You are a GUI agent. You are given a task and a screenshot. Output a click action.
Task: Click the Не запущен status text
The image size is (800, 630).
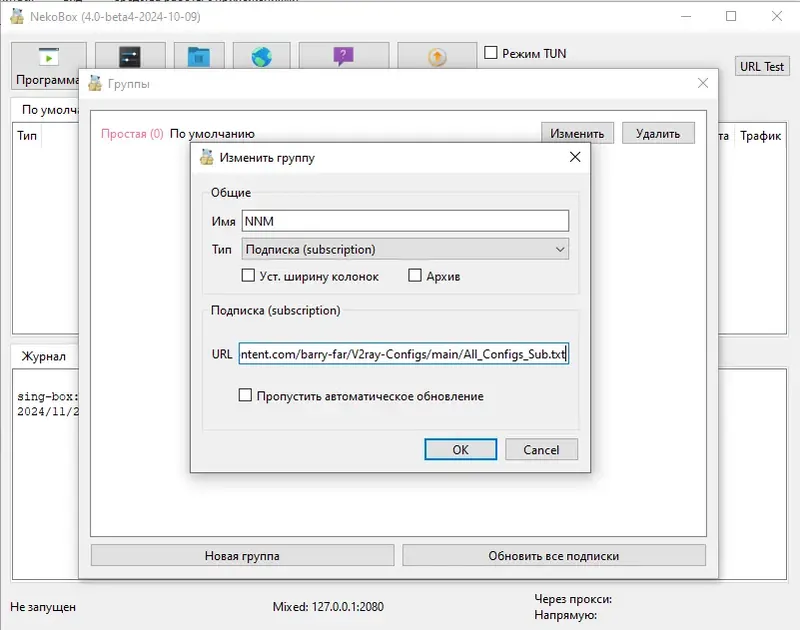coord(43,607)
